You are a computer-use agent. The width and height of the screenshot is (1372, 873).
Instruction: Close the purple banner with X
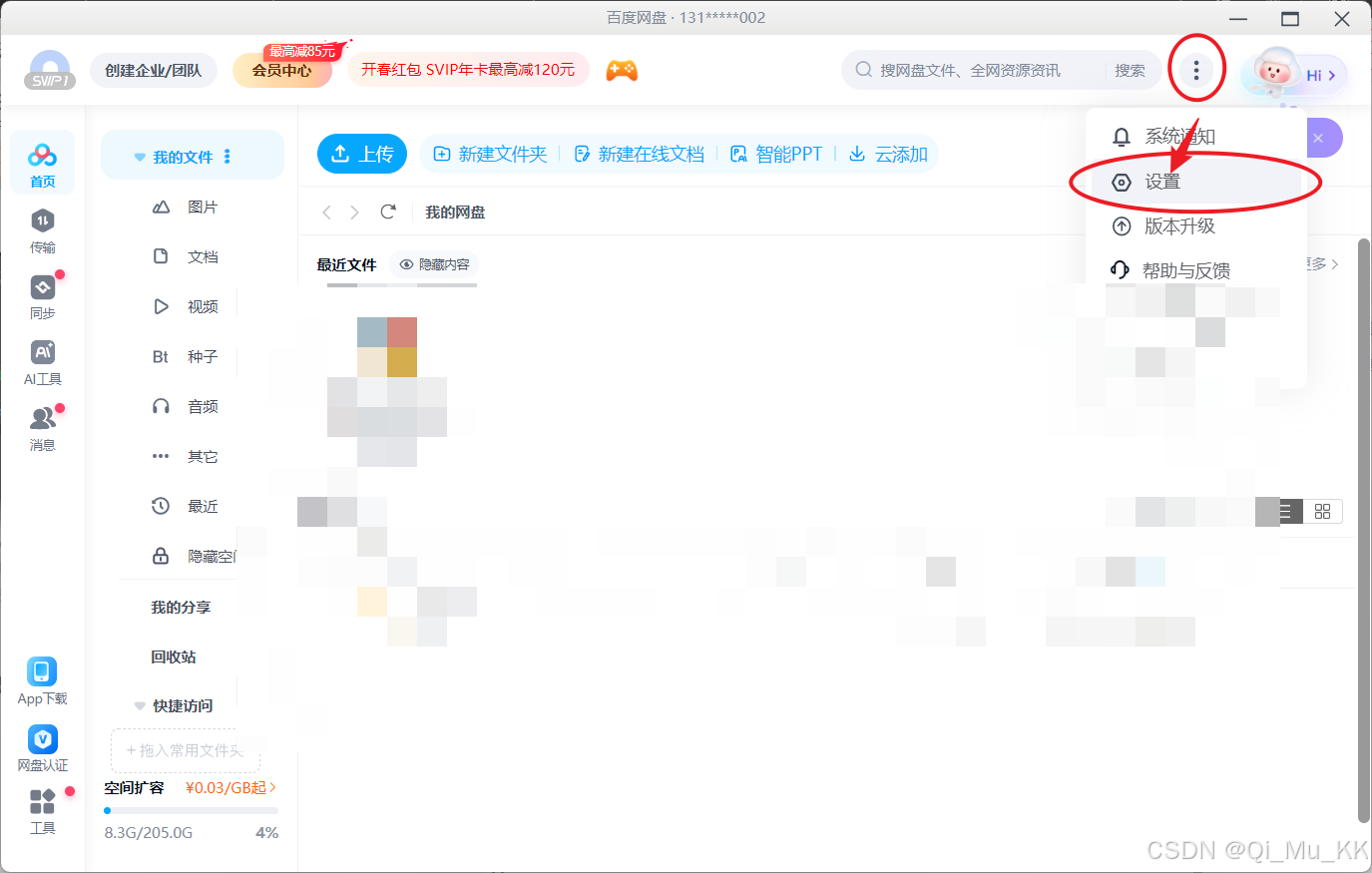point(1318,139)
